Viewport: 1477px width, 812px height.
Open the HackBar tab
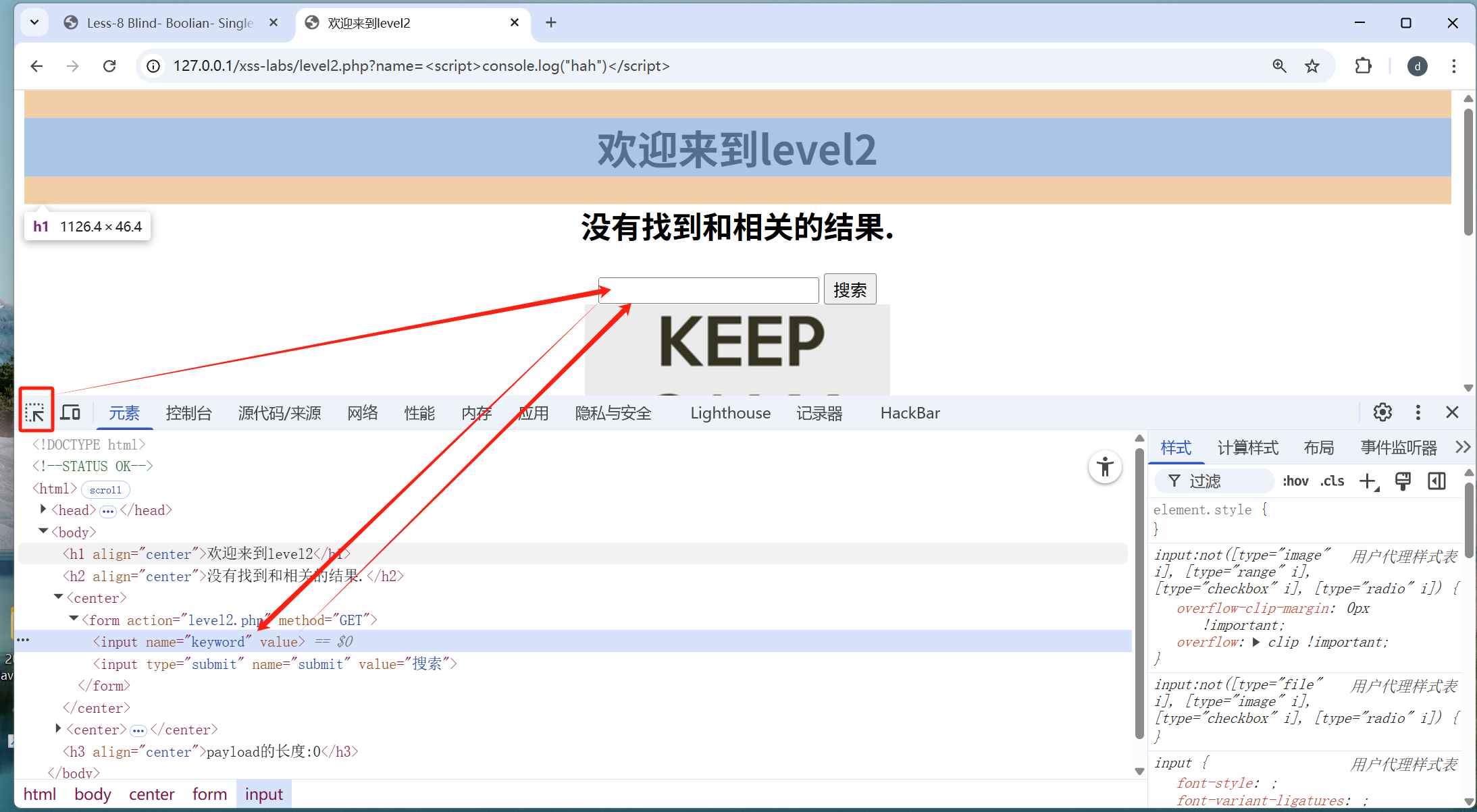(x=909, y=413)
